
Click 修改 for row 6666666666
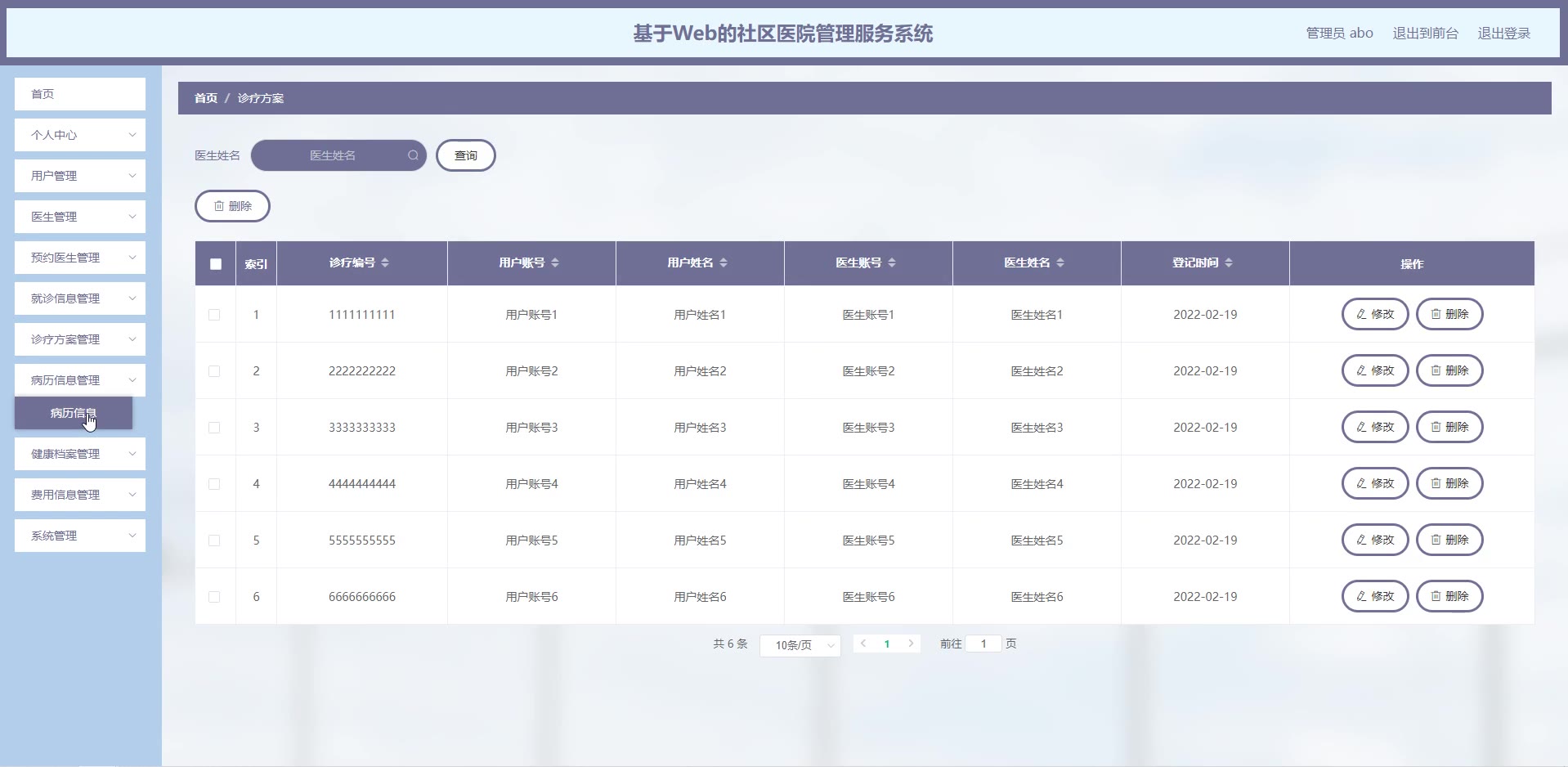1375,596
